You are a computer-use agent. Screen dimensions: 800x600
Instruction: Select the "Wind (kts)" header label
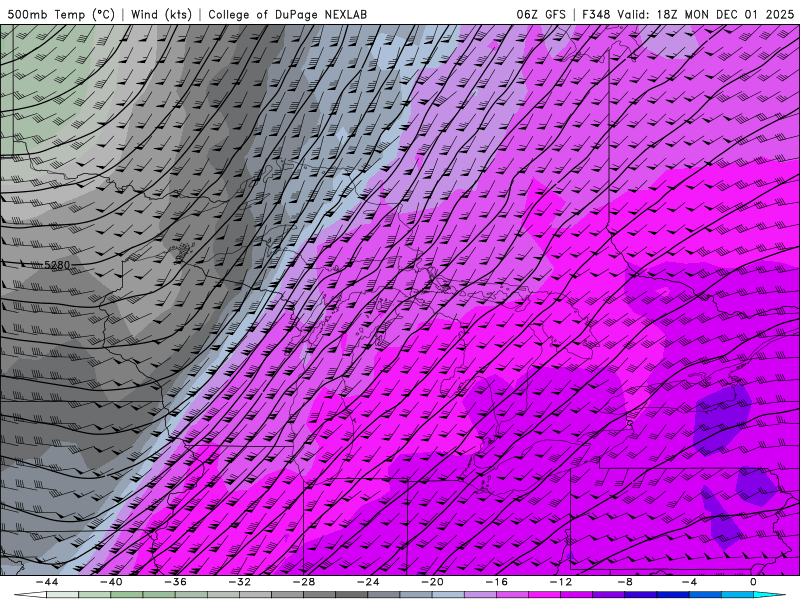[161, 14]
